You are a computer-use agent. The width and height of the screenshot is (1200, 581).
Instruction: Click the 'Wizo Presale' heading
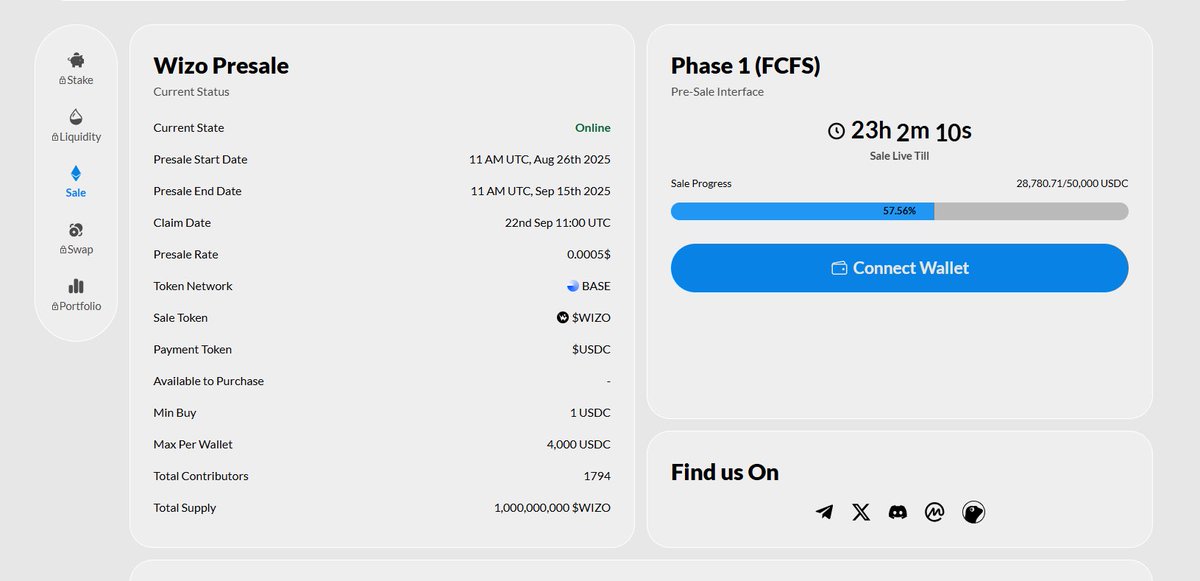pos(221,66)
